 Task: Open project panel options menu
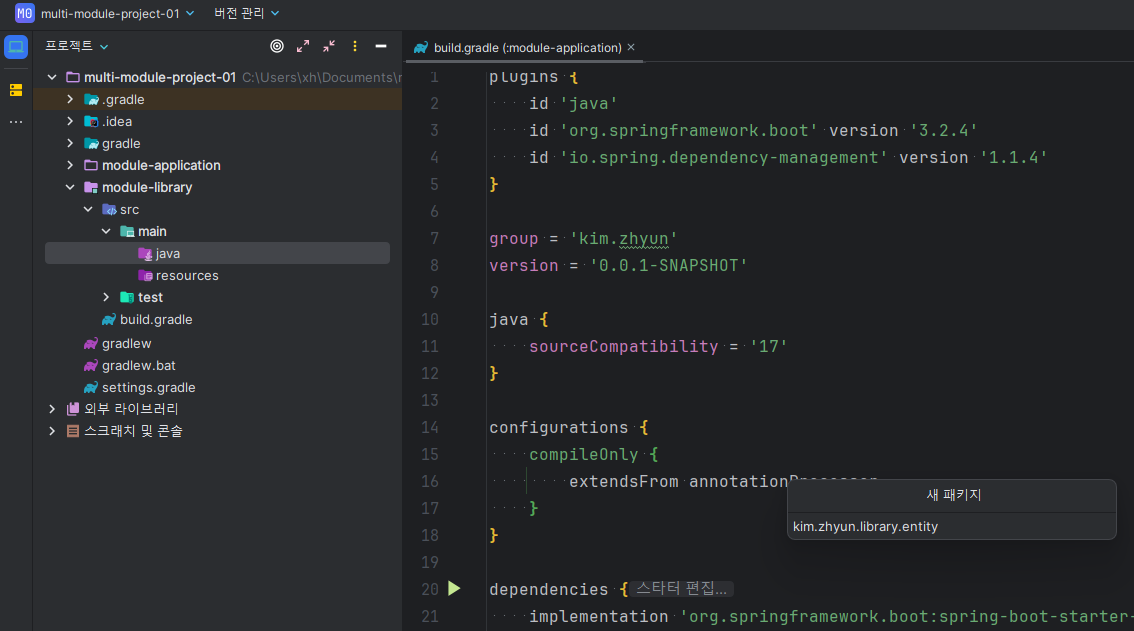(355, 46)
